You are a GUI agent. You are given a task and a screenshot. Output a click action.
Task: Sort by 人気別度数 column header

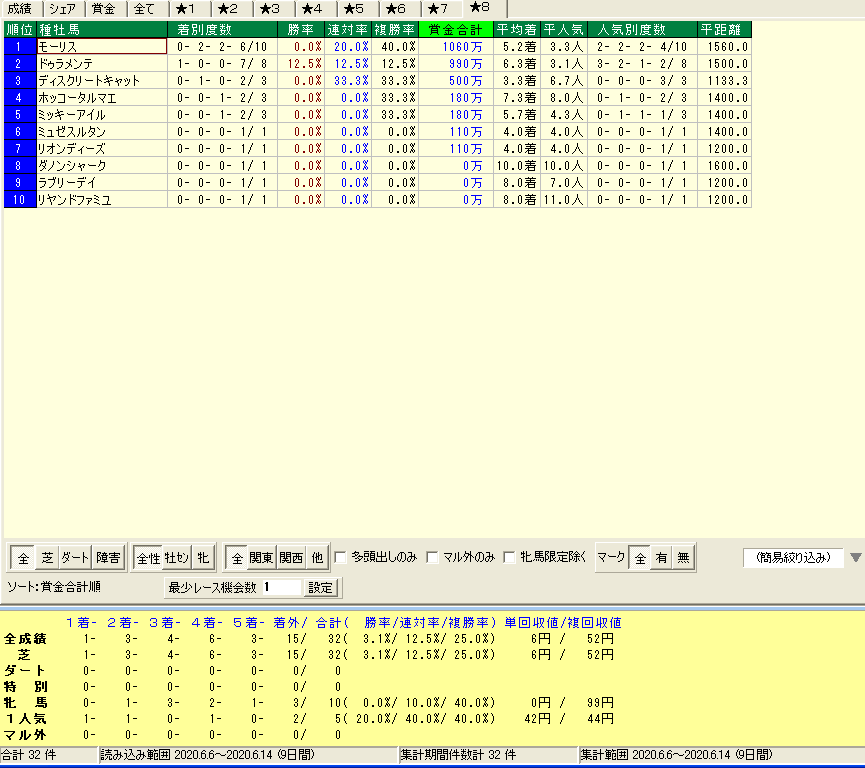[x=643, y=29]
